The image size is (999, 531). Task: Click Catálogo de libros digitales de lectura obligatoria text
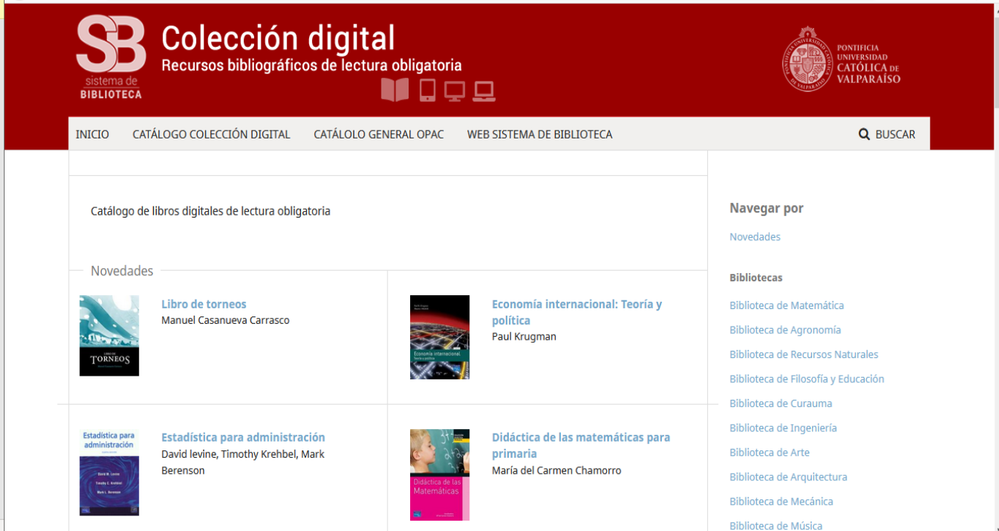[x=210, y=211]
